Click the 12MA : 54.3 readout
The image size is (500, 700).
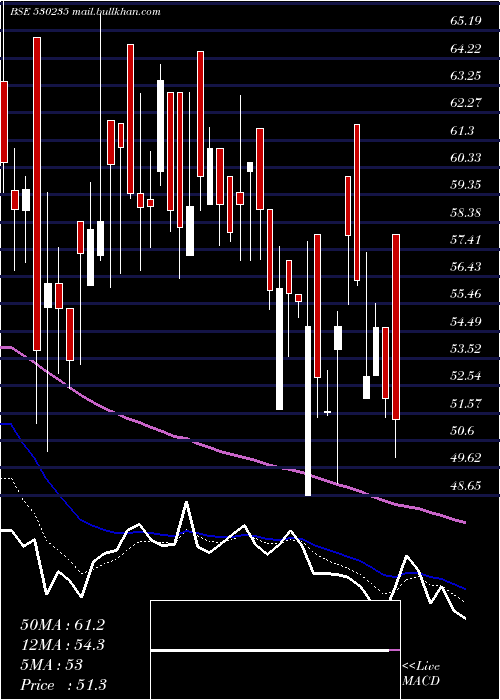(63, 645)
